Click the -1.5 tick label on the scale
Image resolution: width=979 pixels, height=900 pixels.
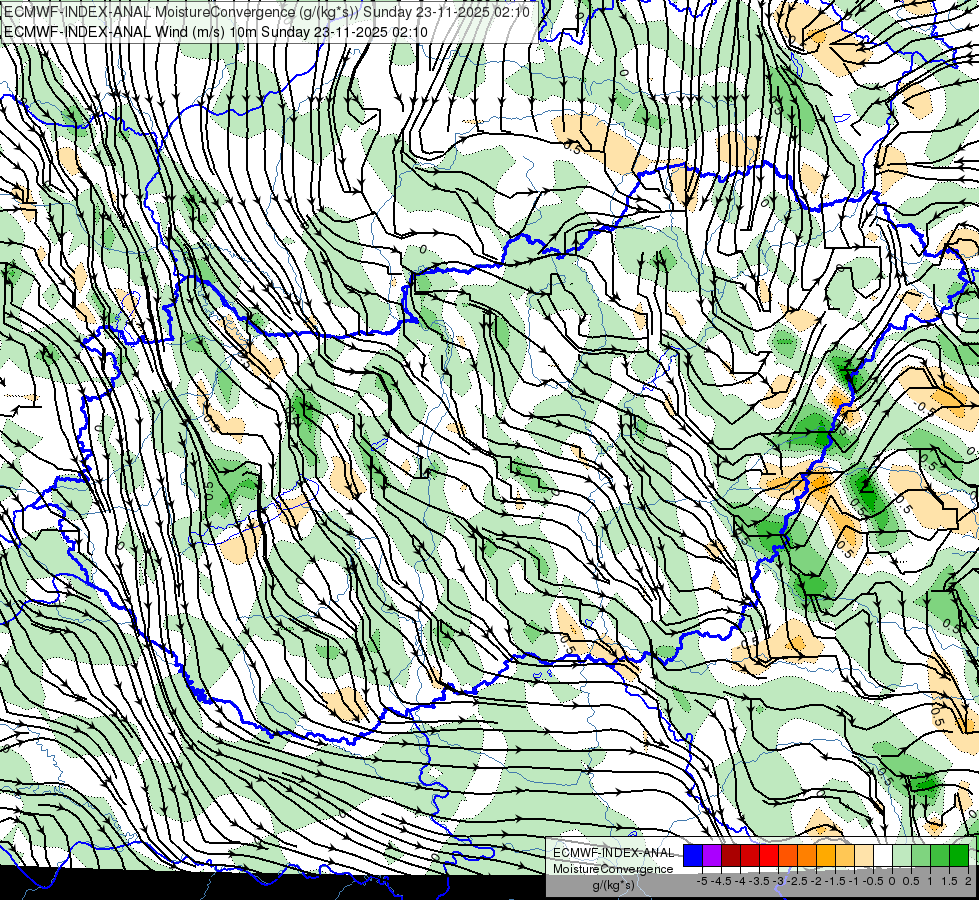(x=835, y=881)
